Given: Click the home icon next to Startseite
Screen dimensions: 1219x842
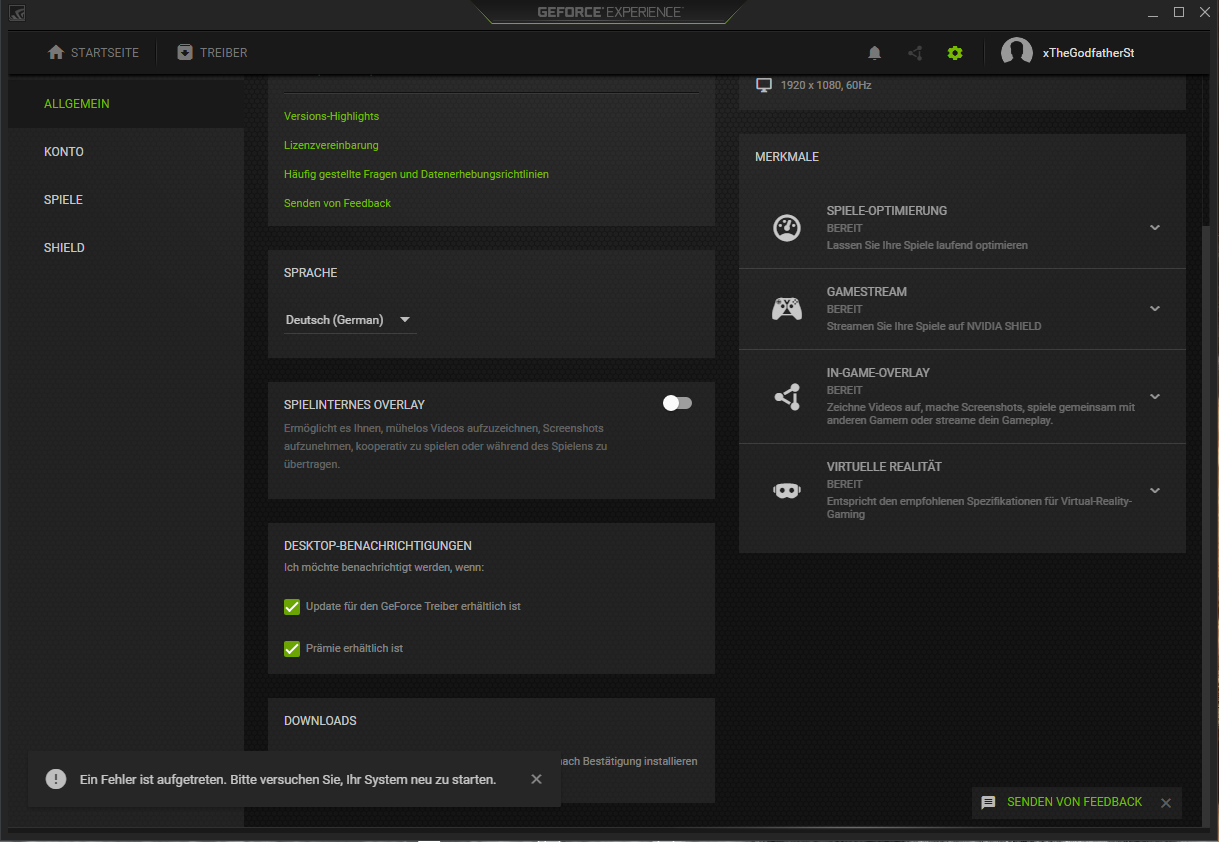Looking at the screenshot, I should [x=56, y=52].
